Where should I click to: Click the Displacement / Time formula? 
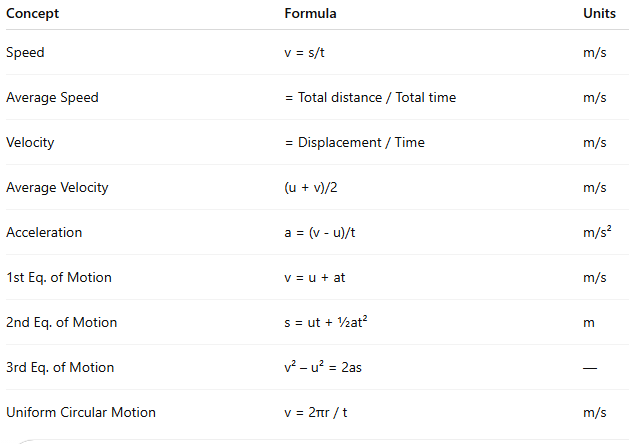[354, 142]
